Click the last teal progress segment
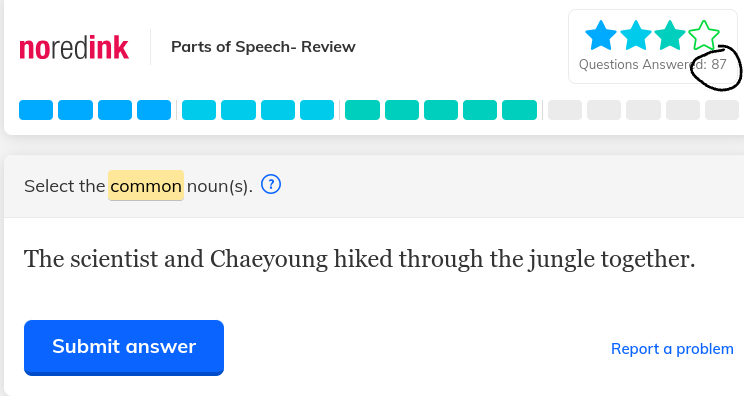The height and width of the screenshot is (396, 744). (x=520, y=110)
